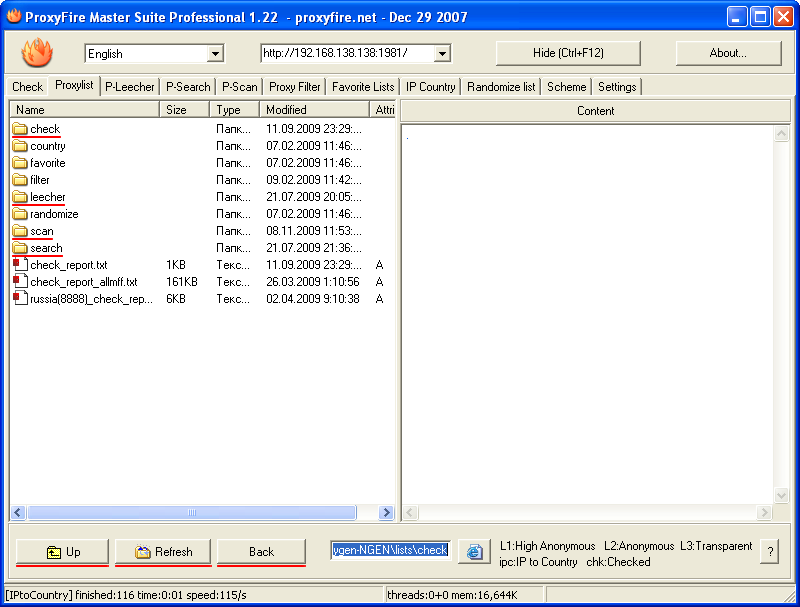
Task: Switch to the P-Leecher tab
Action: (130, 87)
